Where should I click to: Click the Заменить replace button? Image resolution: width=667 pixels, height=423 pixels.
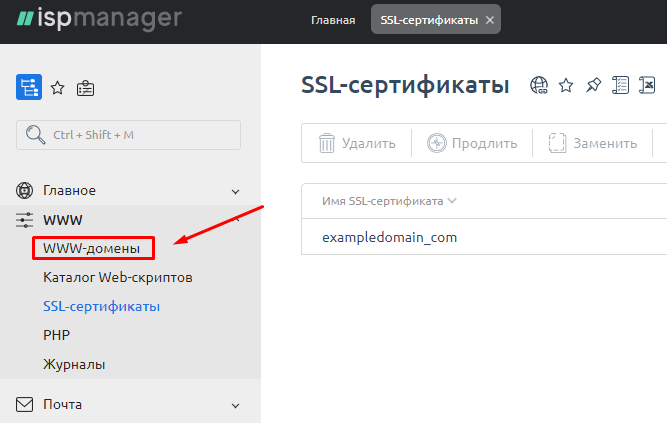tap(593, 143)
